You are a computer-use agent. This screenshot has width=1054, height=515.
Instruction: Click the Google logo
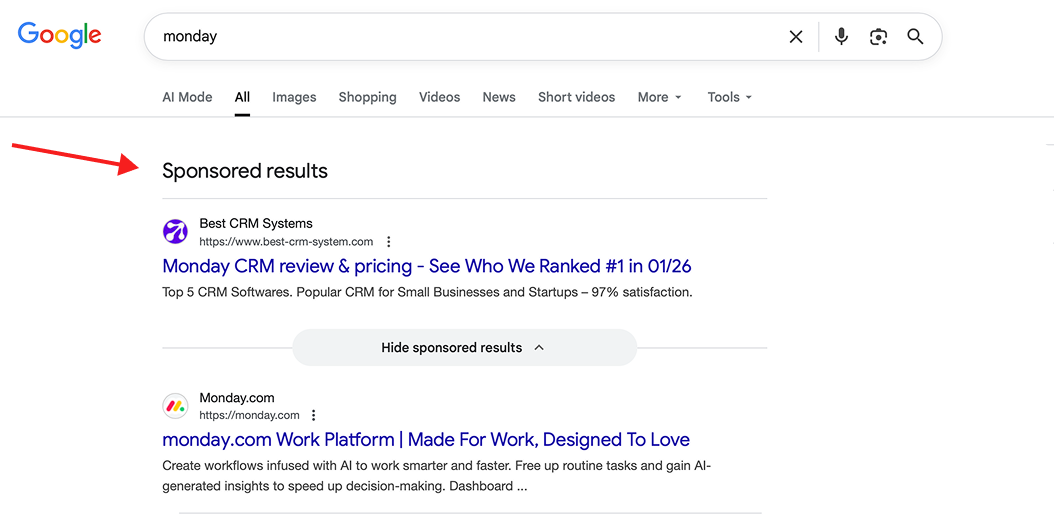click(x=59, y=35)
